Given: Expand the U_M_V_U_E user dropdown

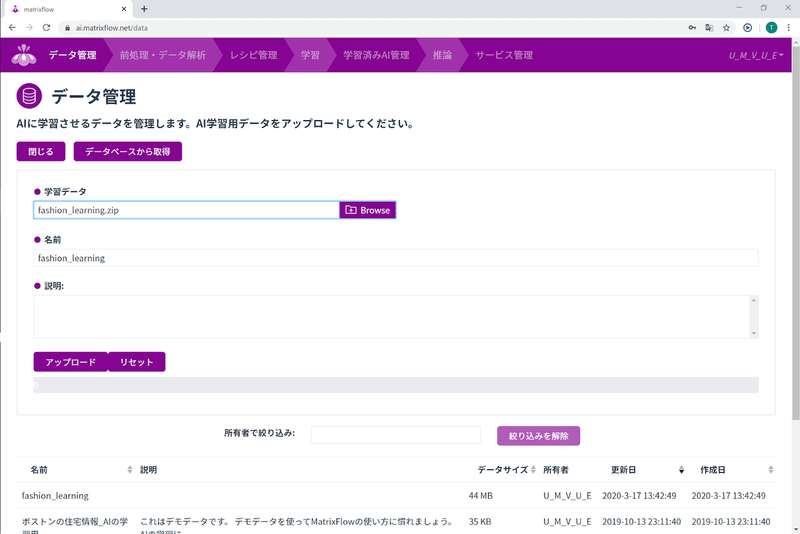Looking at the screenshot, I should (x=756, y=55).
